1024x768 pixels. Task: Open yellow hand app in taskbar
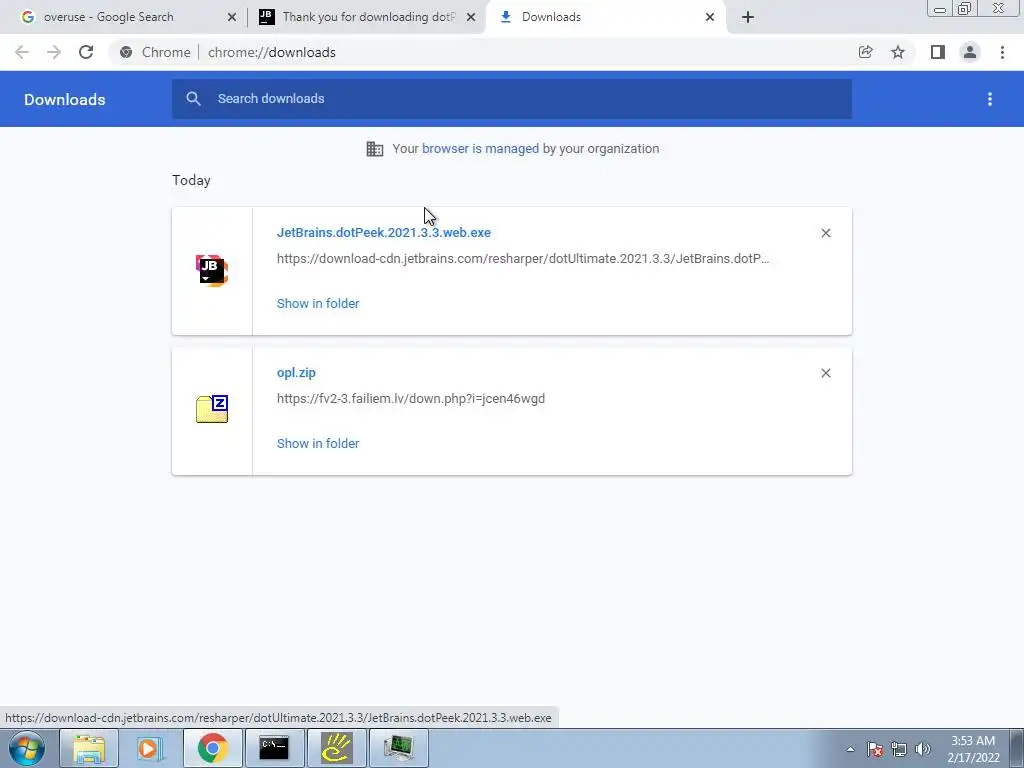(x=336, y=748)
